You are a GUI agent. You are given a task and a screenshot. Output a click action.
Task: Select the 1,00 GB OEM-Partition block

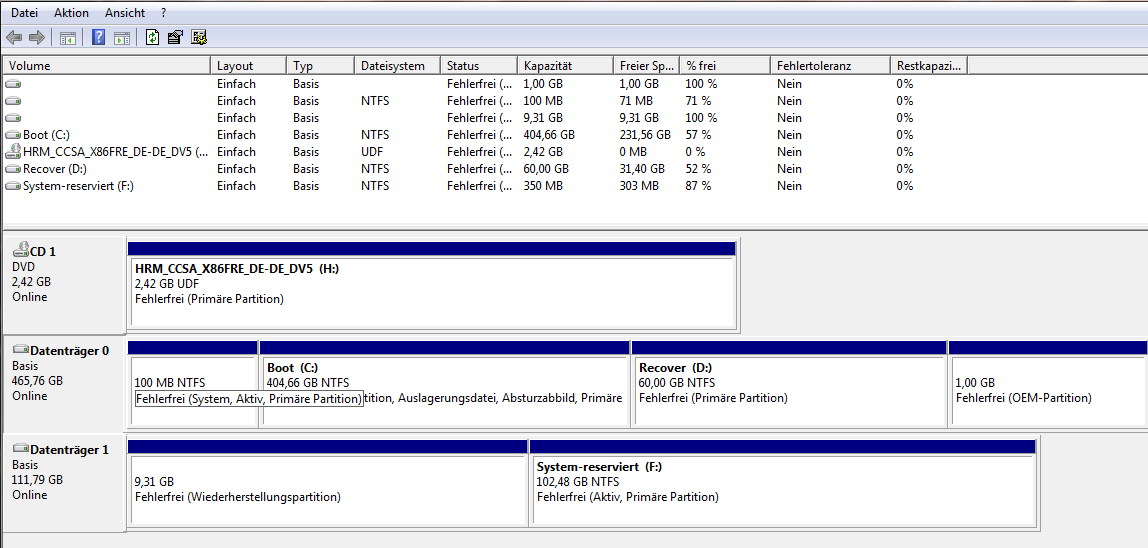click(x=1046, y=390)
